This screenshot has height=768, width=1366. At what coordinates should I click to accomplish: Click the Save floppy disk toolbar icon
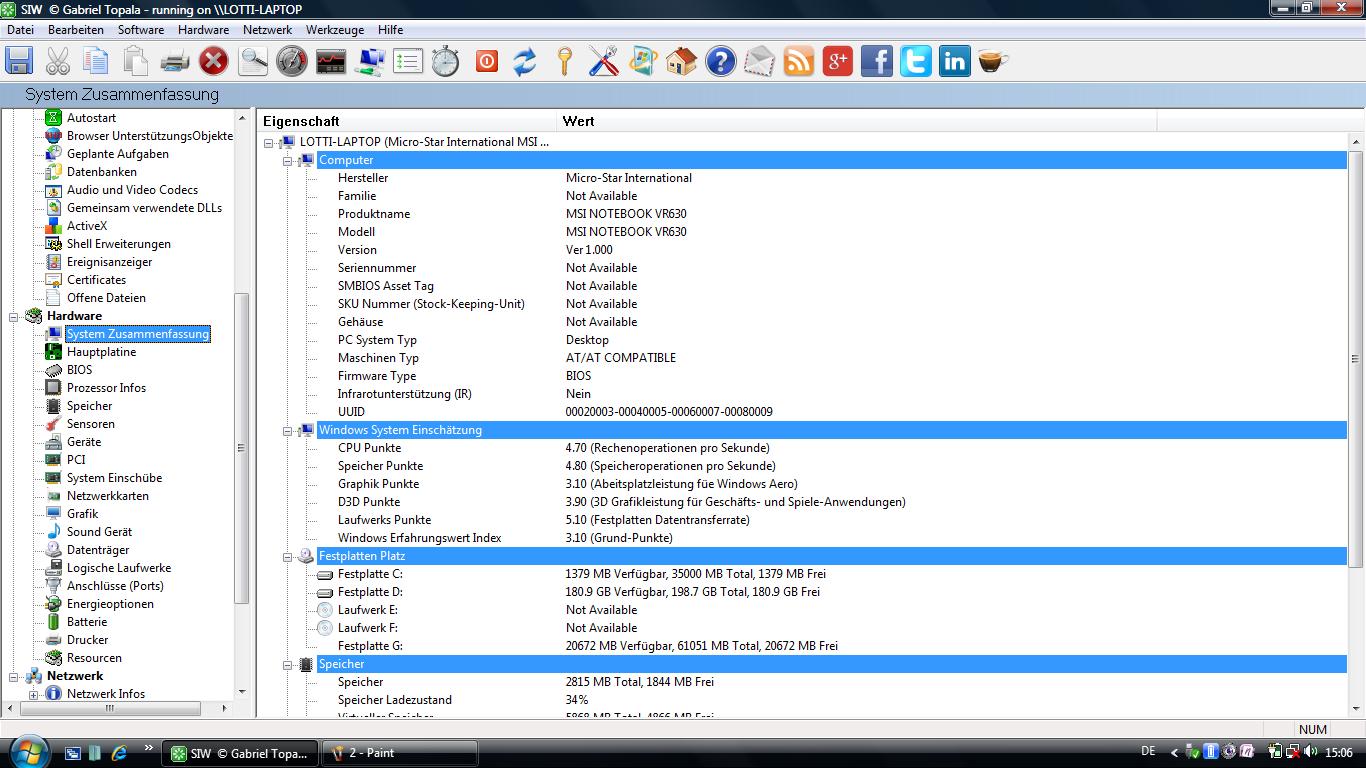click(19, 61)
